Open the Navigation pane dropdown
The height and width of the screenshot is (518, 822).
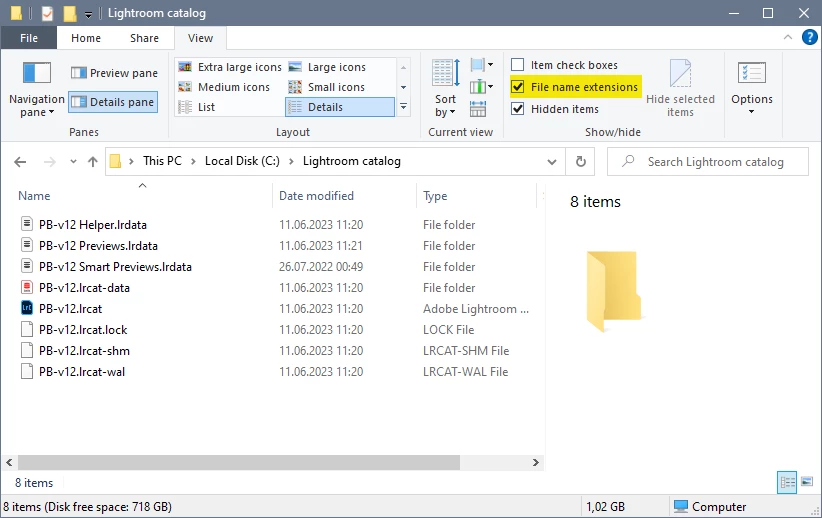point(37,89)
